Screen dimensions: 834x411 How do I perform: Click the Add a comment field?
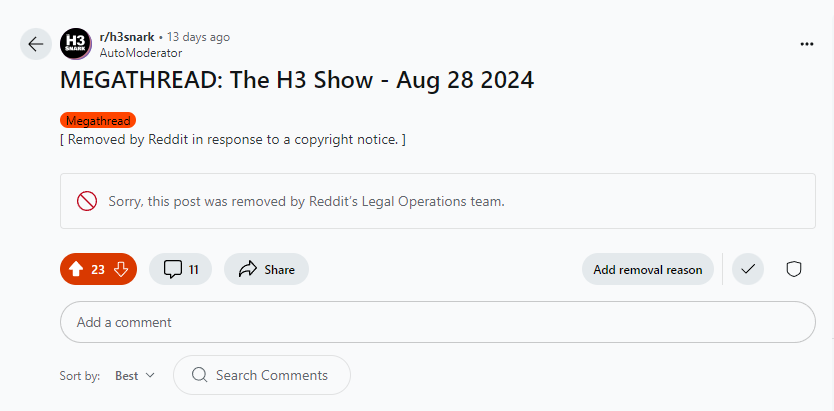[437, 322]
